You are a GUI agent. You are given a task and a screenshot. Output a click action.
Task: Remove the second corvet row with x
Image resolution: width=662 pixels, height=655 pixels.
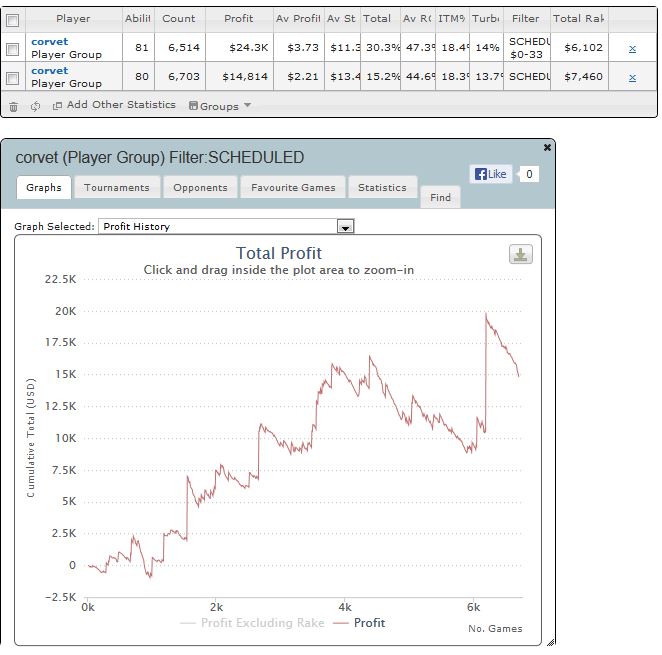click(x=632, y=77)
